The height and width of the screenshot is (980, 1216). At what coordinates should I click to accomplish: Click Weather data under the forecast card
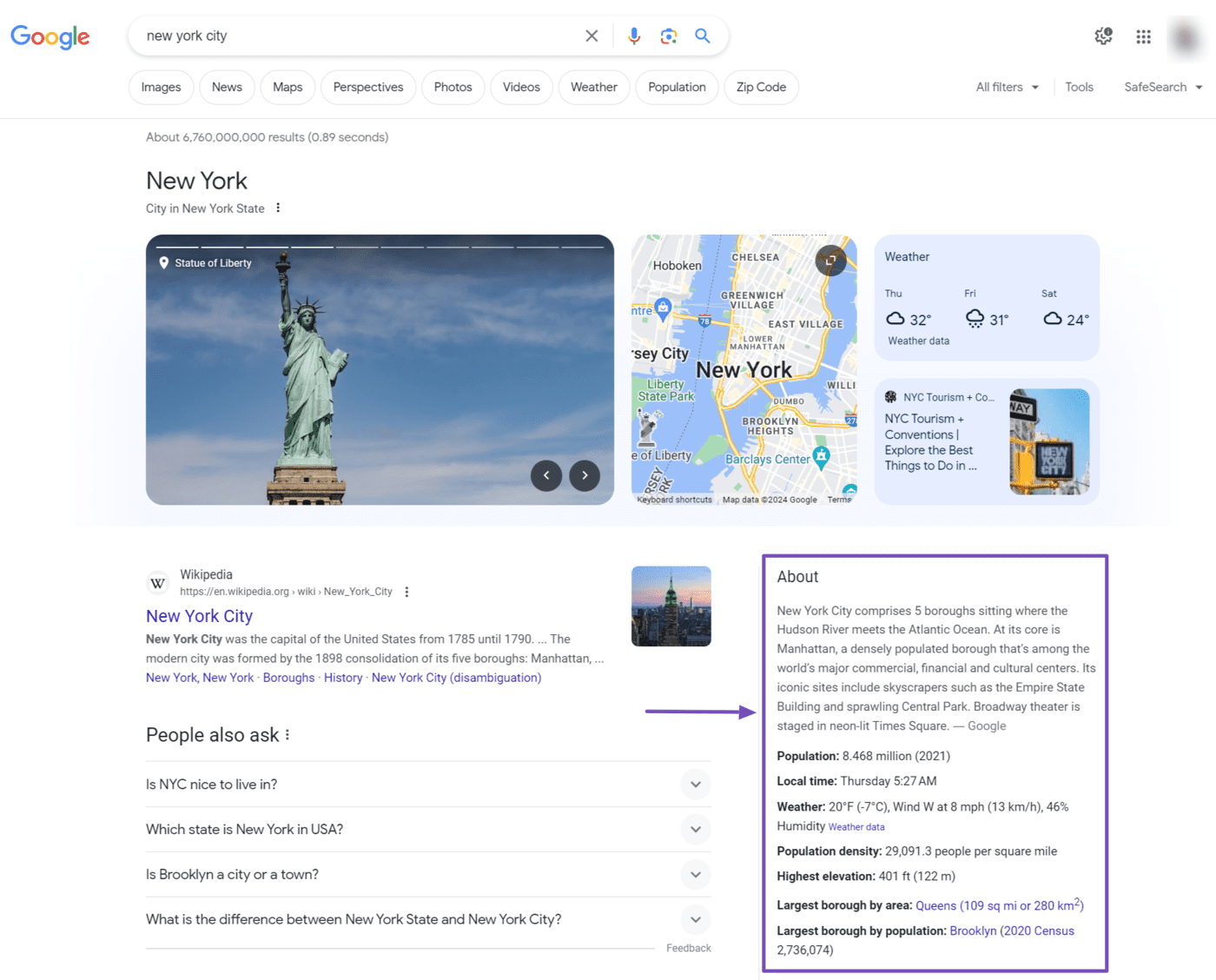point(918,341)
